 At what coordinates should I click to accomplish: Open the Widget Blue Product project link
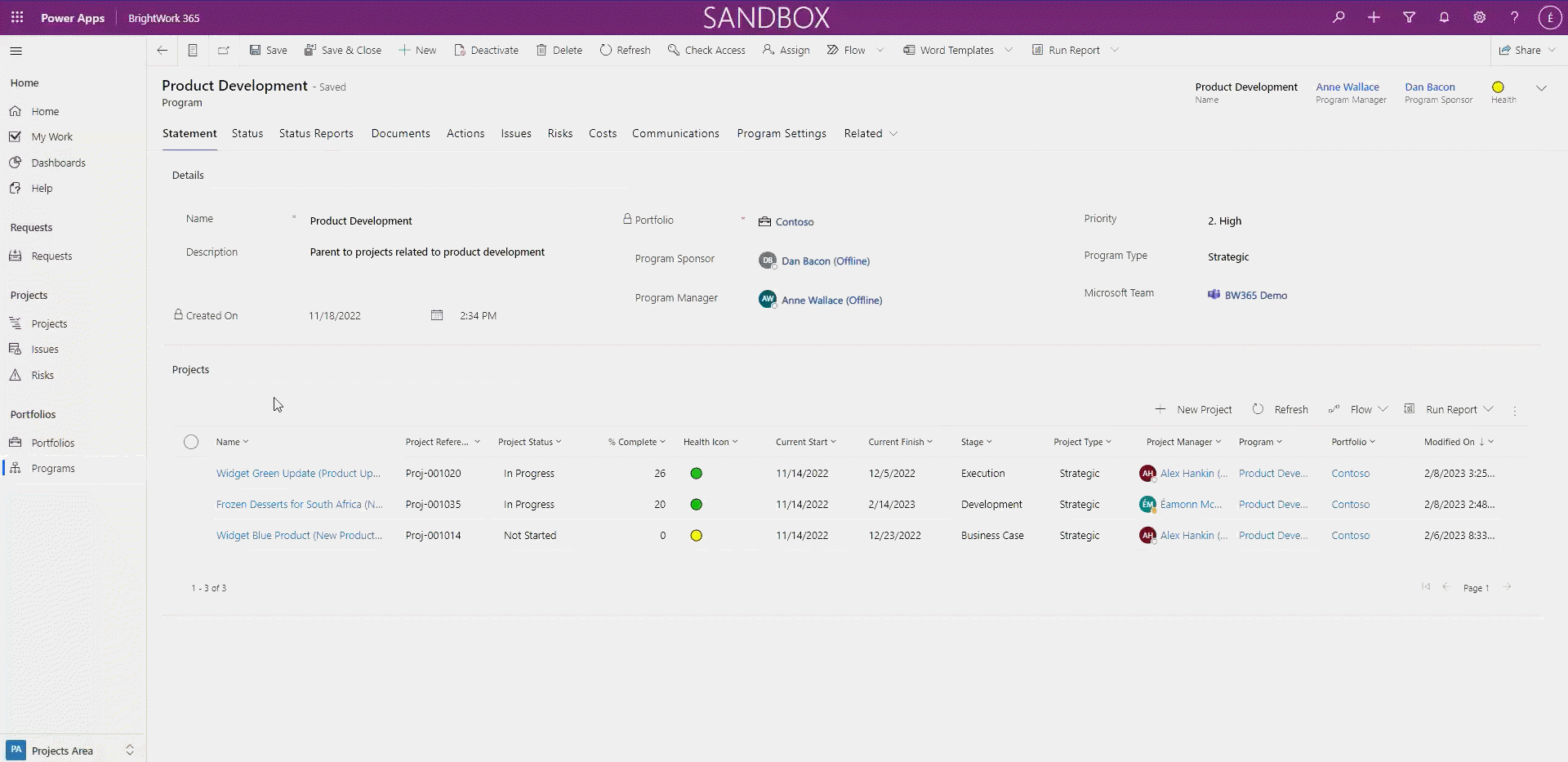coord(299,535)
